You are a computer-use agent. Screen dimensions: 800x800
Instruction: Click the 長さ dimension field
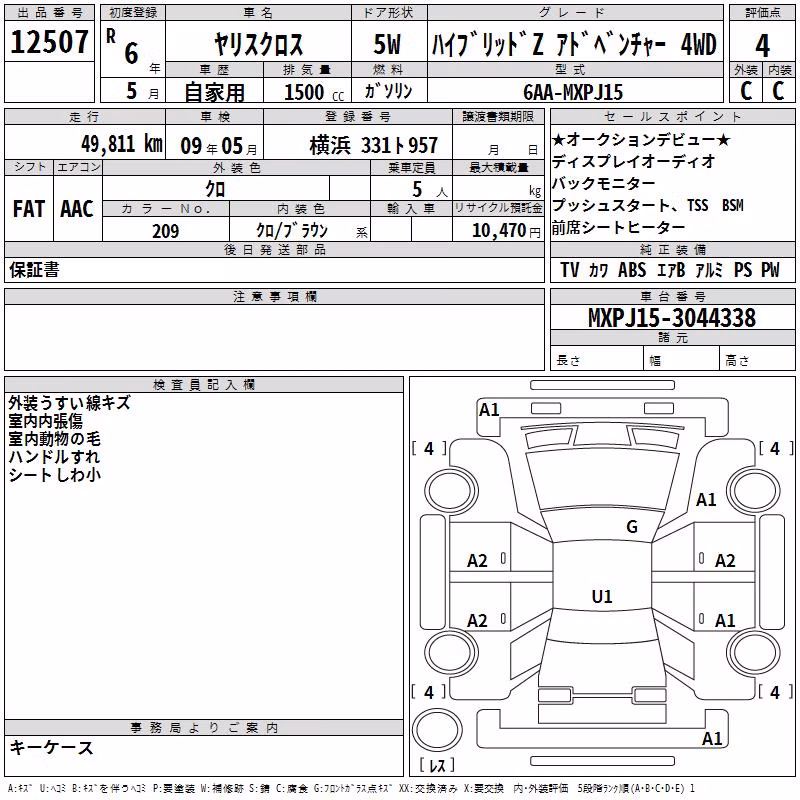click(x=597, y=360)
